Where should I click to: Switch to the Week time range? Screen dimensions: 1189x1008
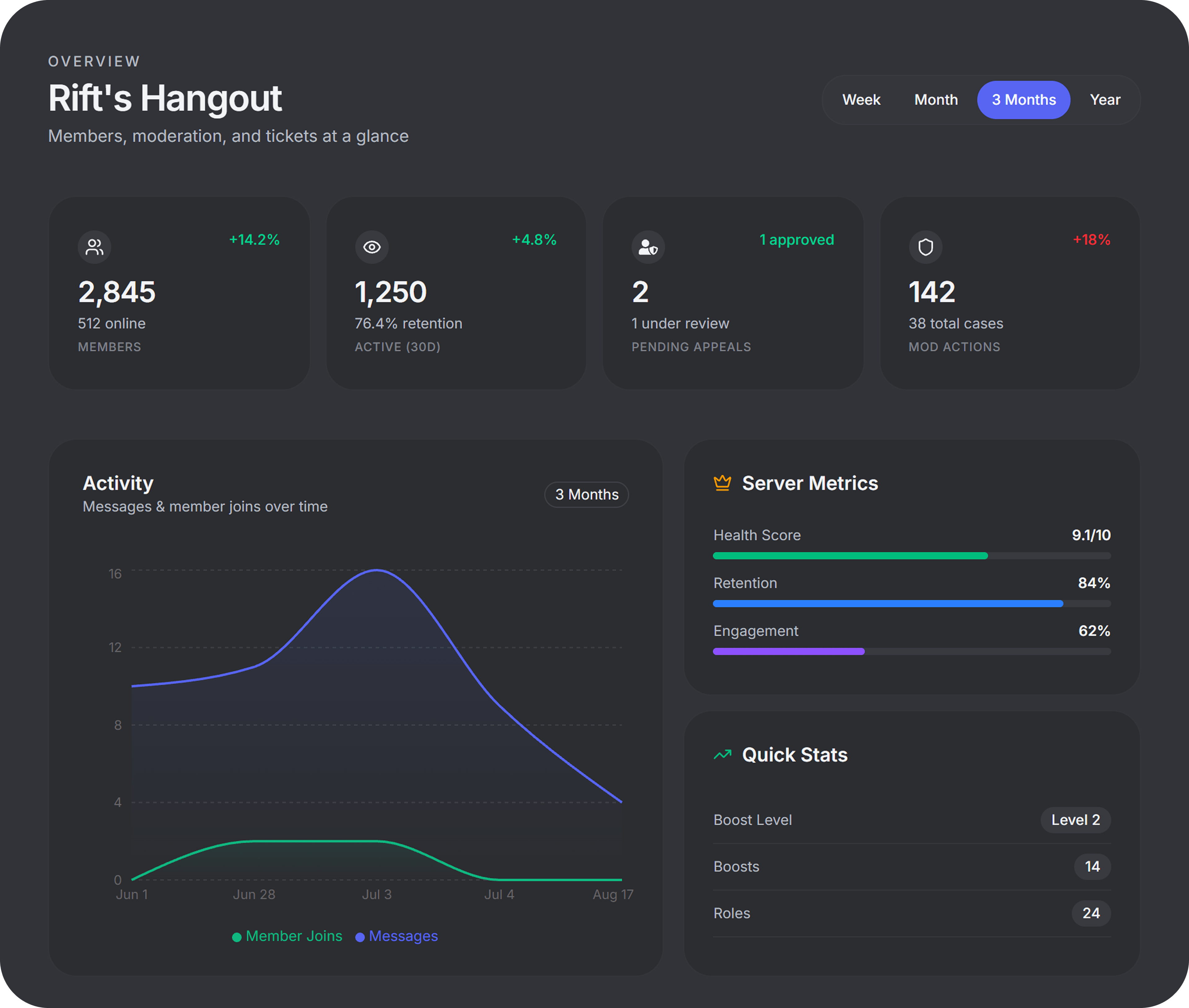[861, 100]
